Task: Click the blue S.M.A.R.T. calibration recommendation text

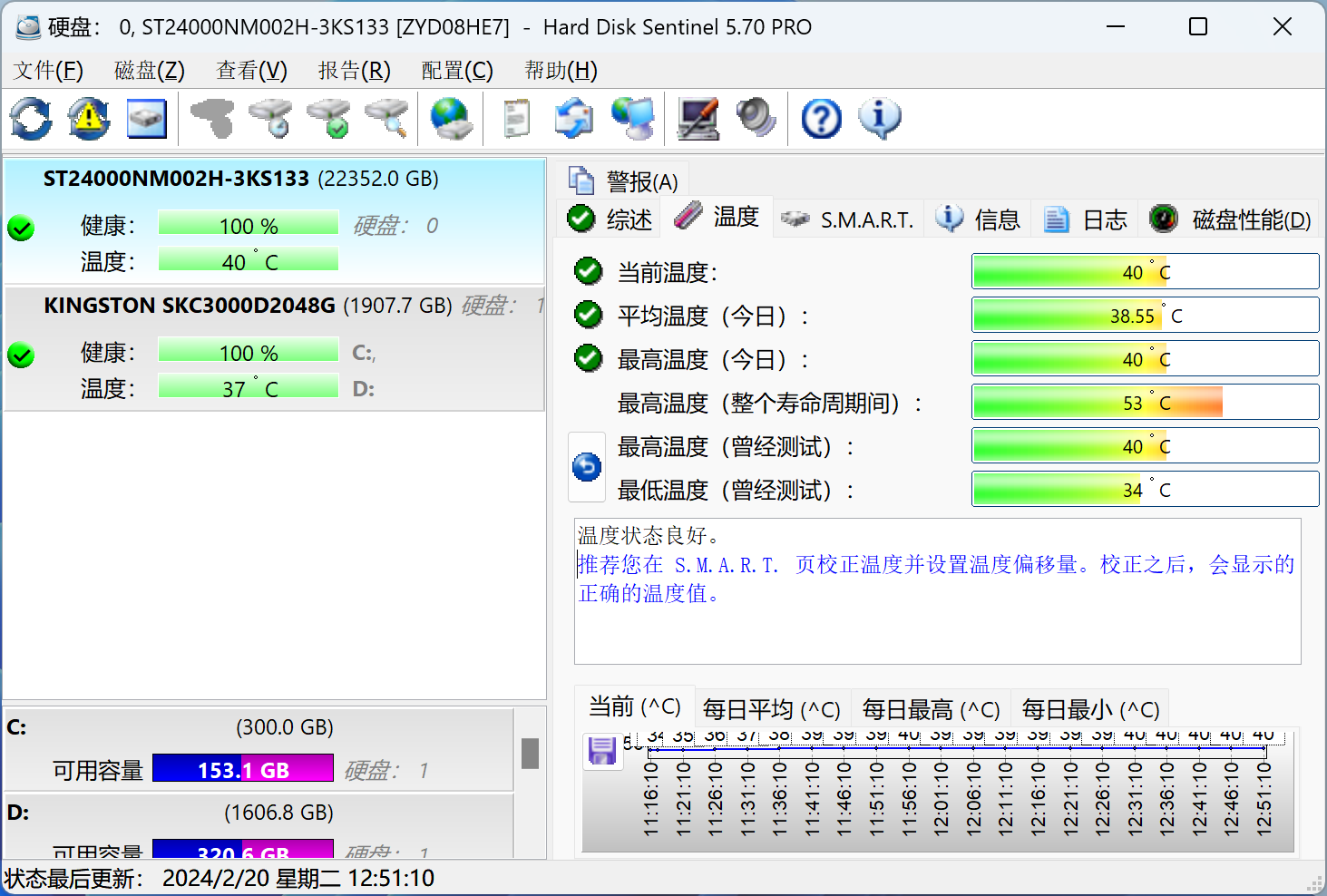Action: pos(936,579)
